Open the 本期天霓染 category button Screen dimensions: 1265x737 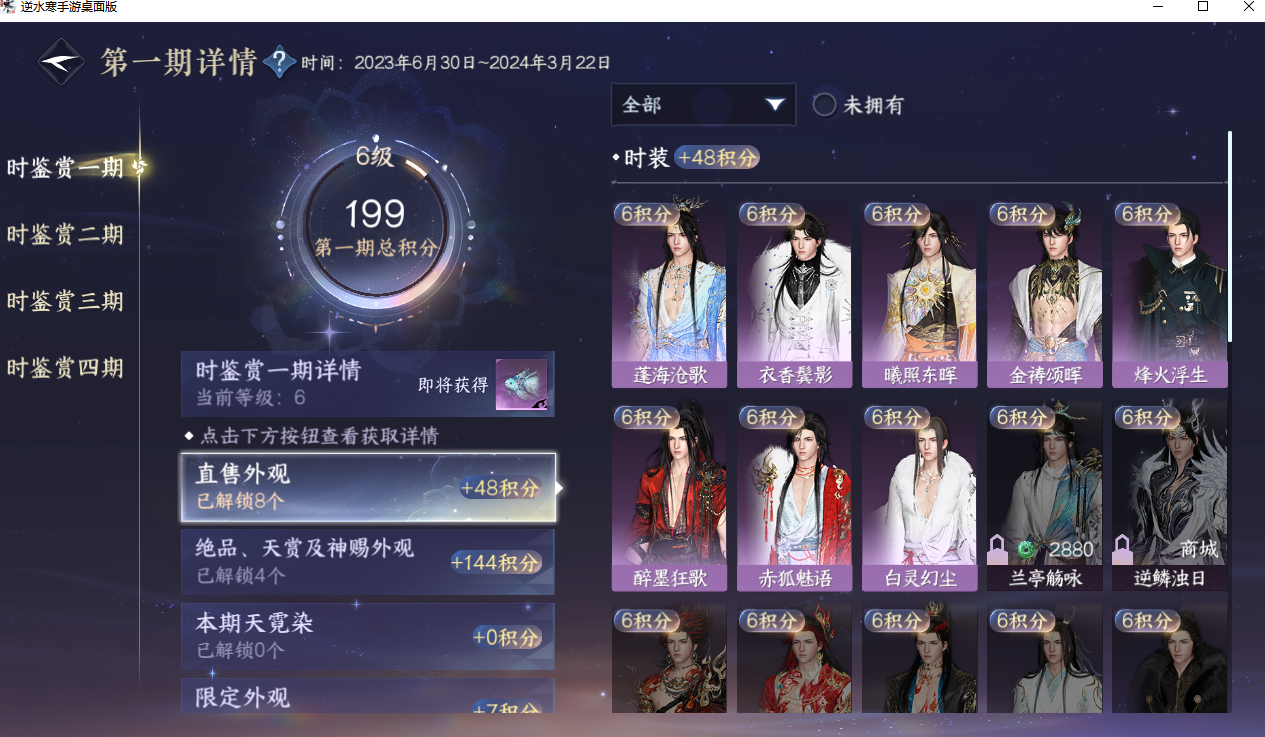pos(367,635)
